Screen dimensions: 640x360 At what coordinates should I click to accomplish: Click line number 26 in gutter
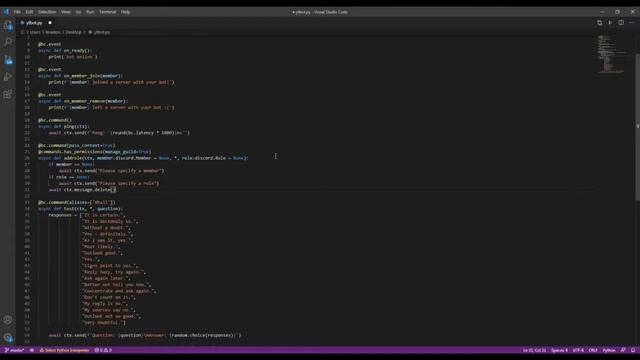click(x=27, y=158)
